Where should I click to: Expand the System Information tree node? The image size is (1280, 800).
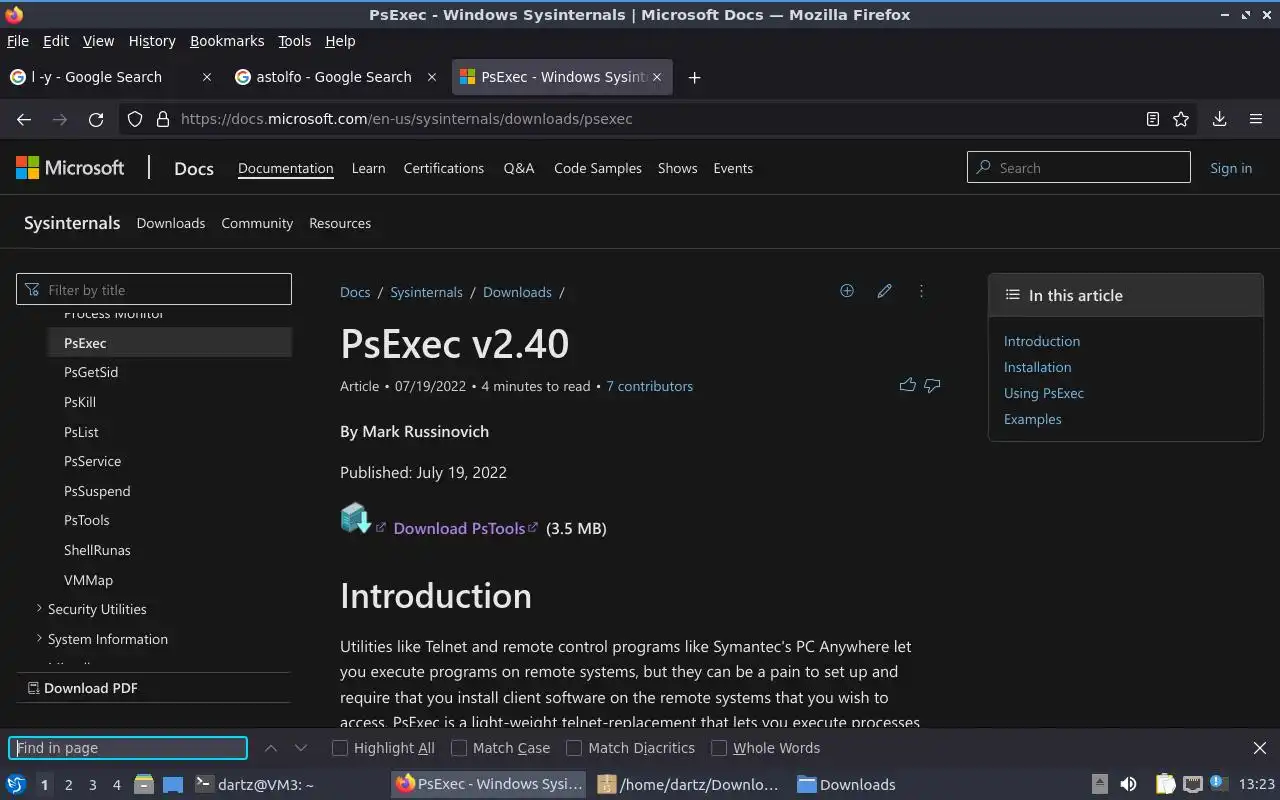click(39, 638)
